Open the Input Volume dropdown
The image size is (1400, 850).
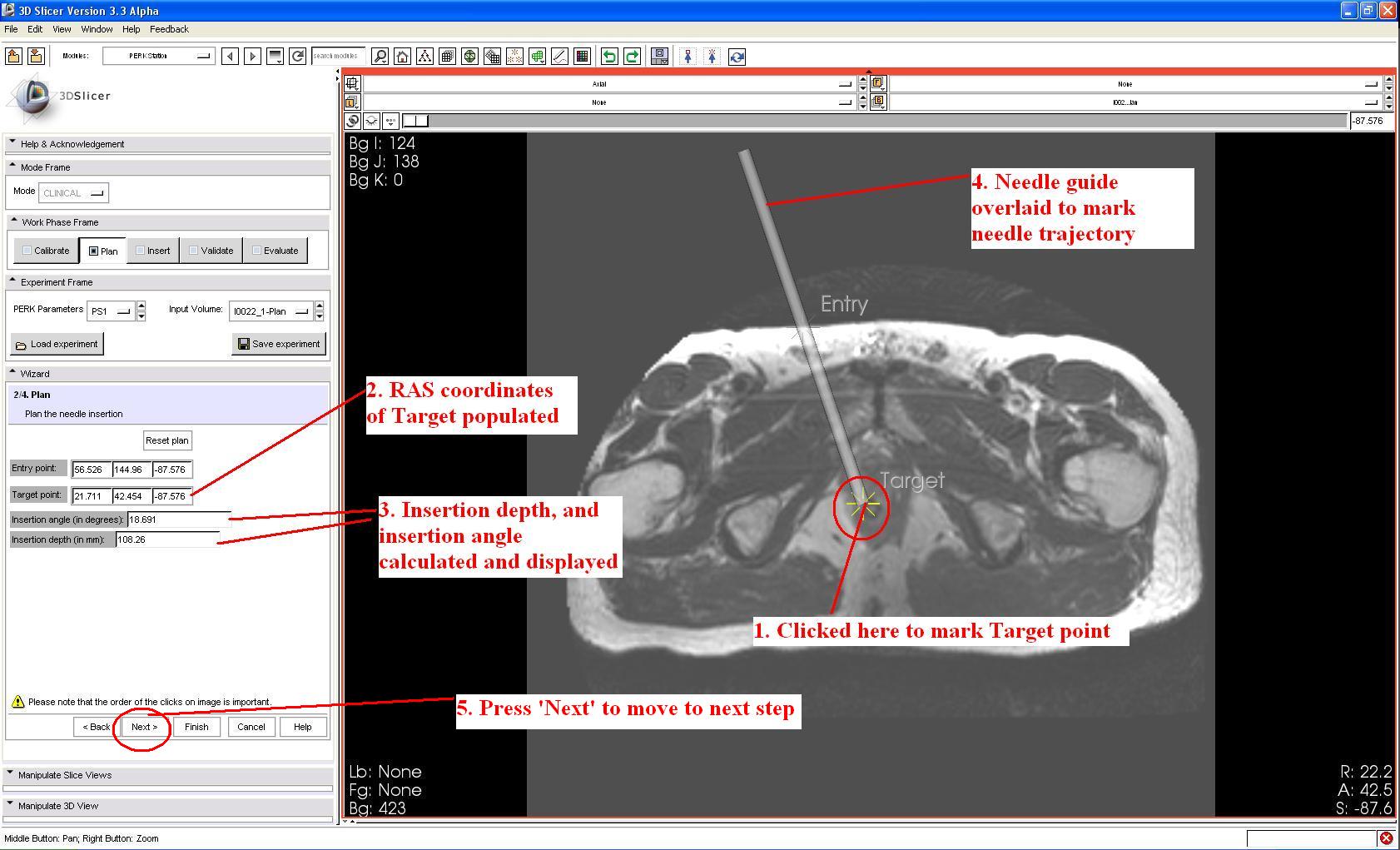click(x=271, y=311)
